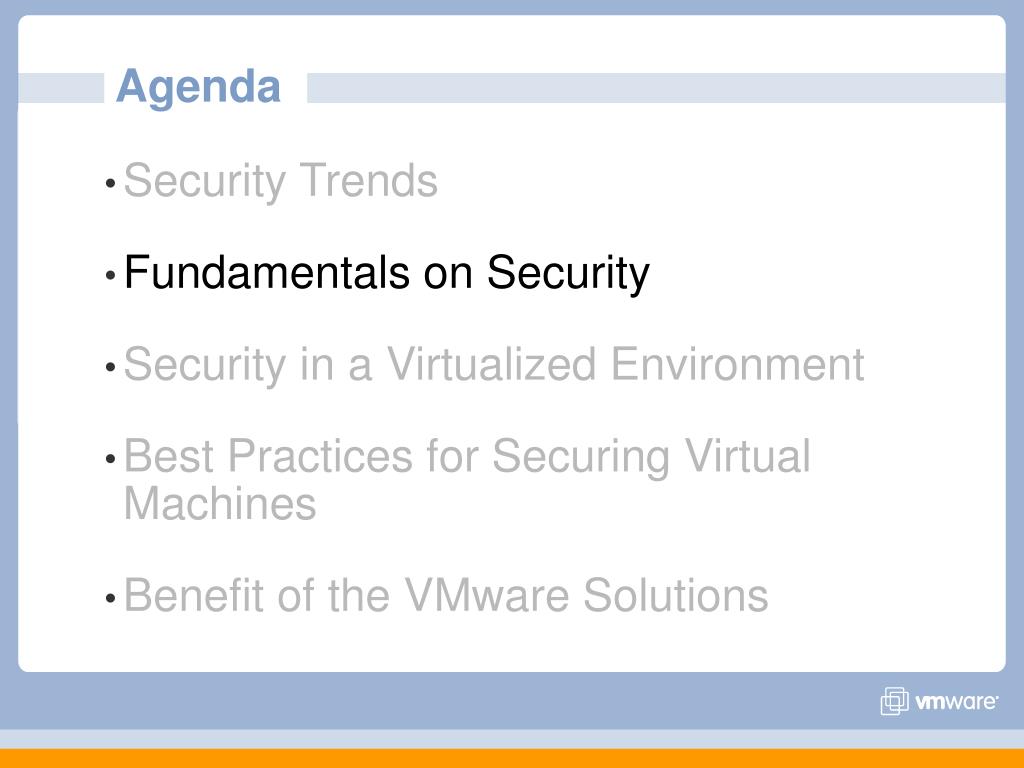Click the word "Machines" on the wrapped line
This screenshot has height=768, width=1024.
220,504
